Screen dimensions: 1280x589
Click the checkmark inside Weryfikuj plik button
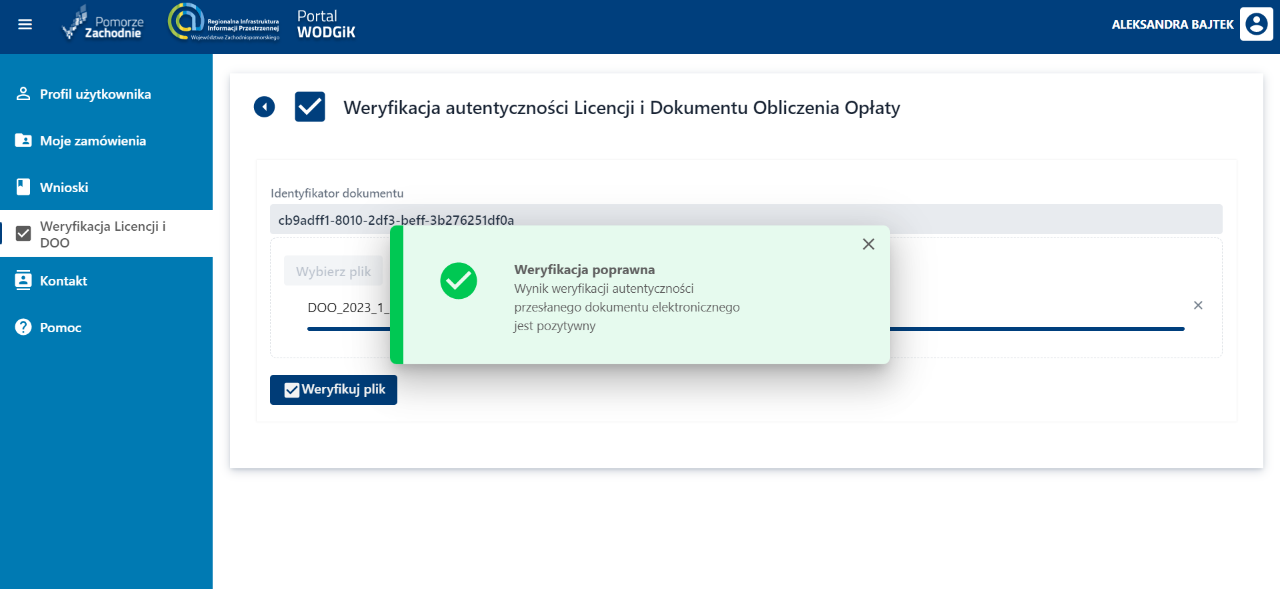tap(293, 389)
